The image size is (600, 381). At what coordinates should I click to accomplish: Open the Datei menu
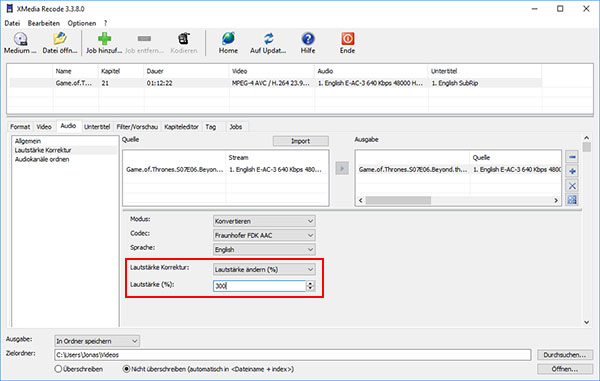[x=12, y=23]
